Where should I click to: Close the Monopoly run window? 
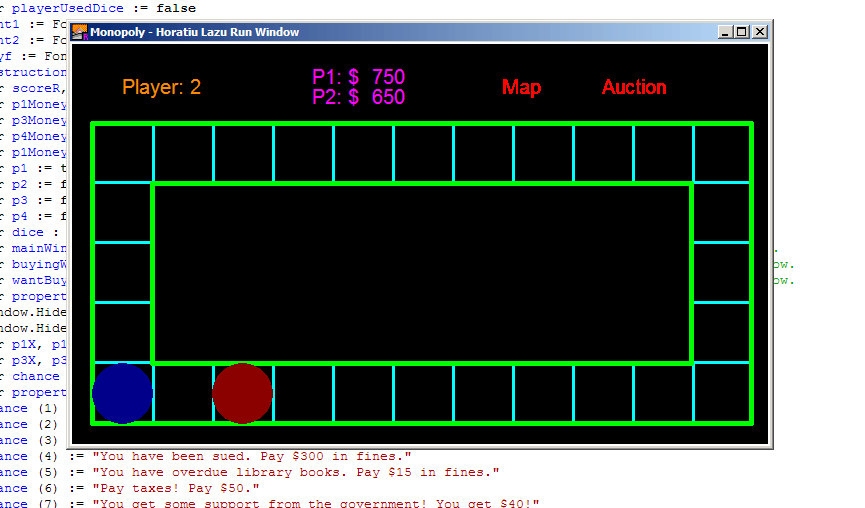[760, 32]
